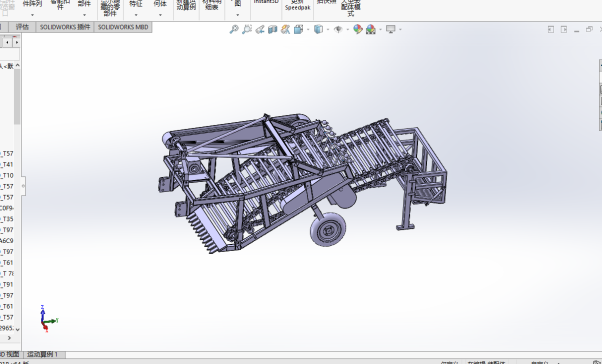602x364 pixels.
Task: Click 新建运动算例 ribbon button
Action: pos(186,5)
